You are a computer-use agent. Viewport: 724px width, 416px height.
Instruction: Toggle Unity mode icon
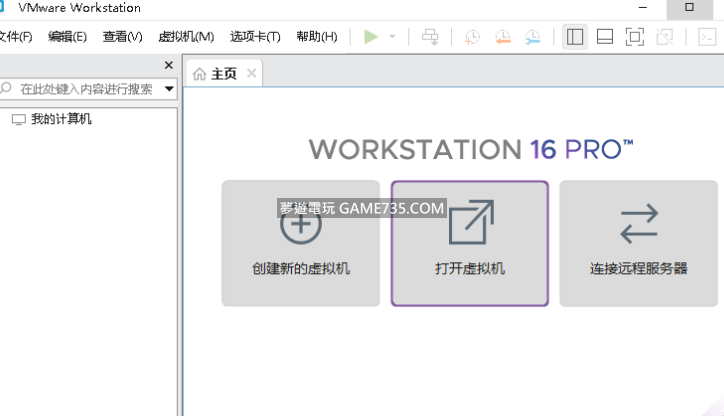click(664, 37)
